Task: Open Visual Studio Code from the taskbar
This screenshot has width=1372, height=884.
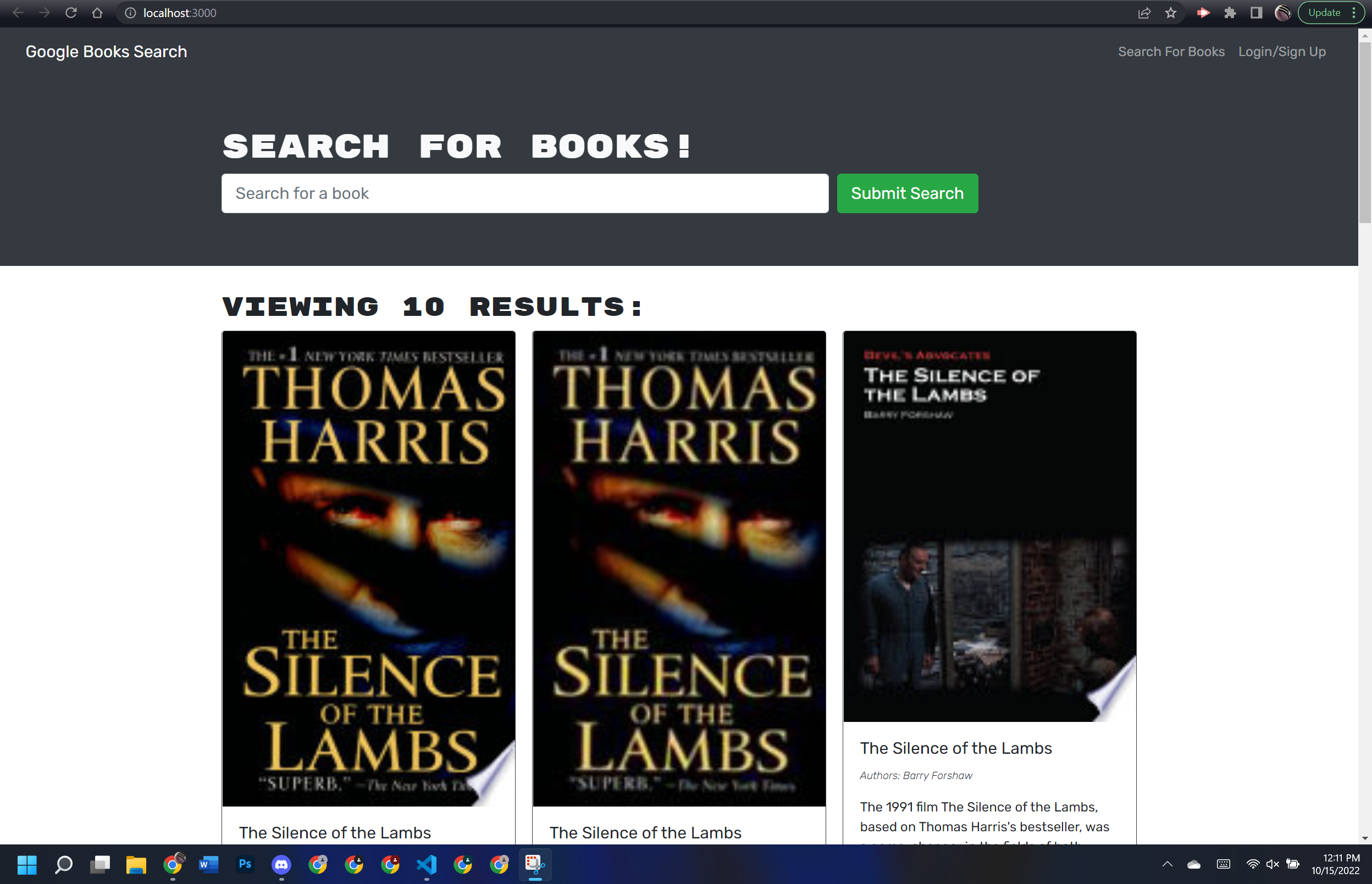Action: pyautogui.click(x=426, y=864)
